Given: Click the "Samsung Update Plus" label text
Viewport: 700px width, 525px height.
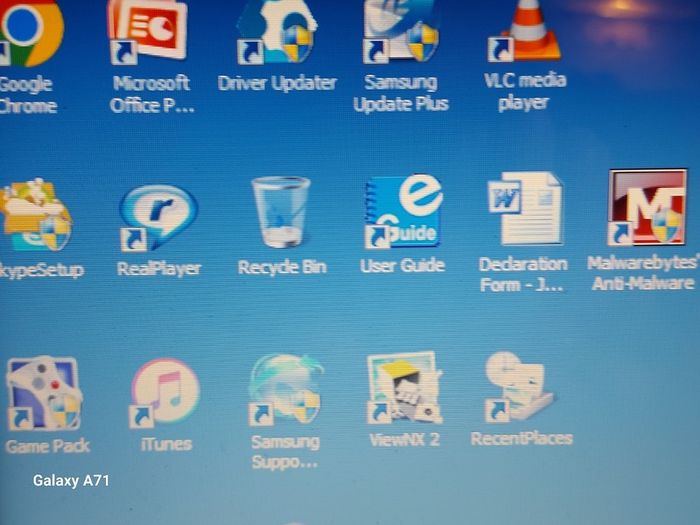Looking at the screenshot, I should (x=401, y=93).
